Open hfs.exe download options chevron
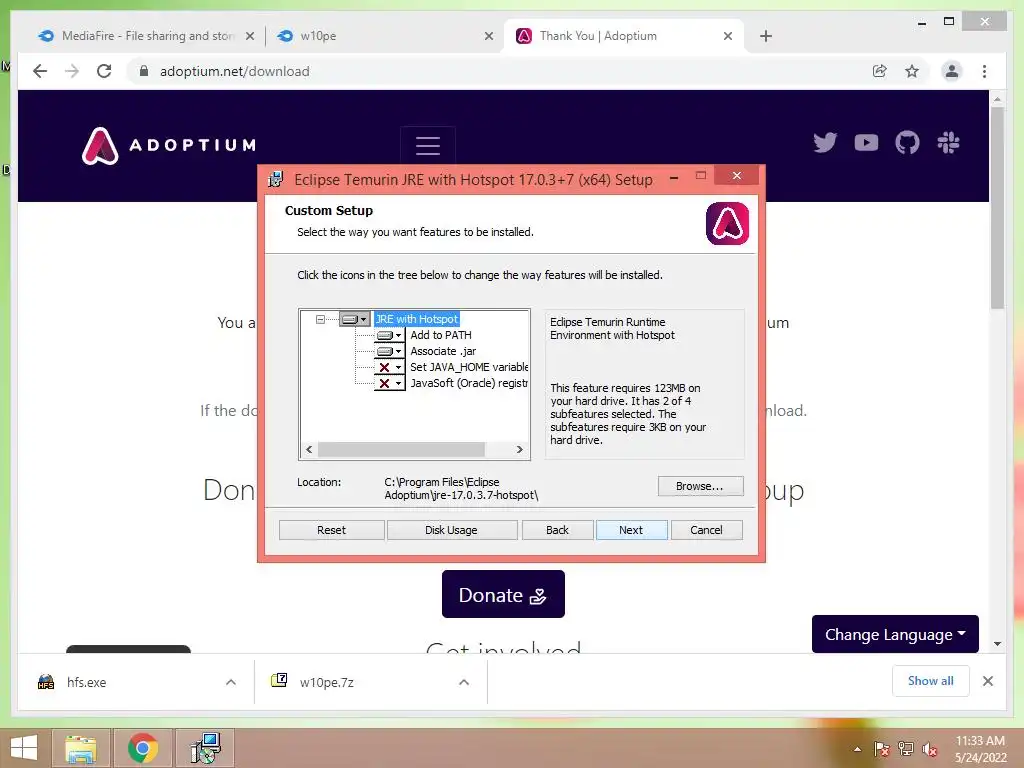This screenshot has width=1024, height=768. click(231, 682)
